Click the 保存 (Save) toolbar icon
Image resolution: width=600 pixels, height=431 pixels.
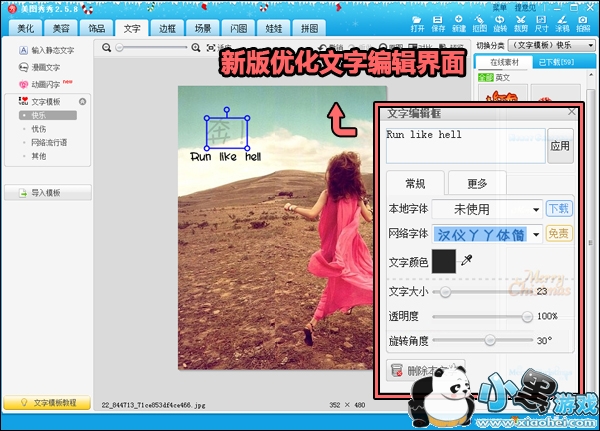coord(437,23)
